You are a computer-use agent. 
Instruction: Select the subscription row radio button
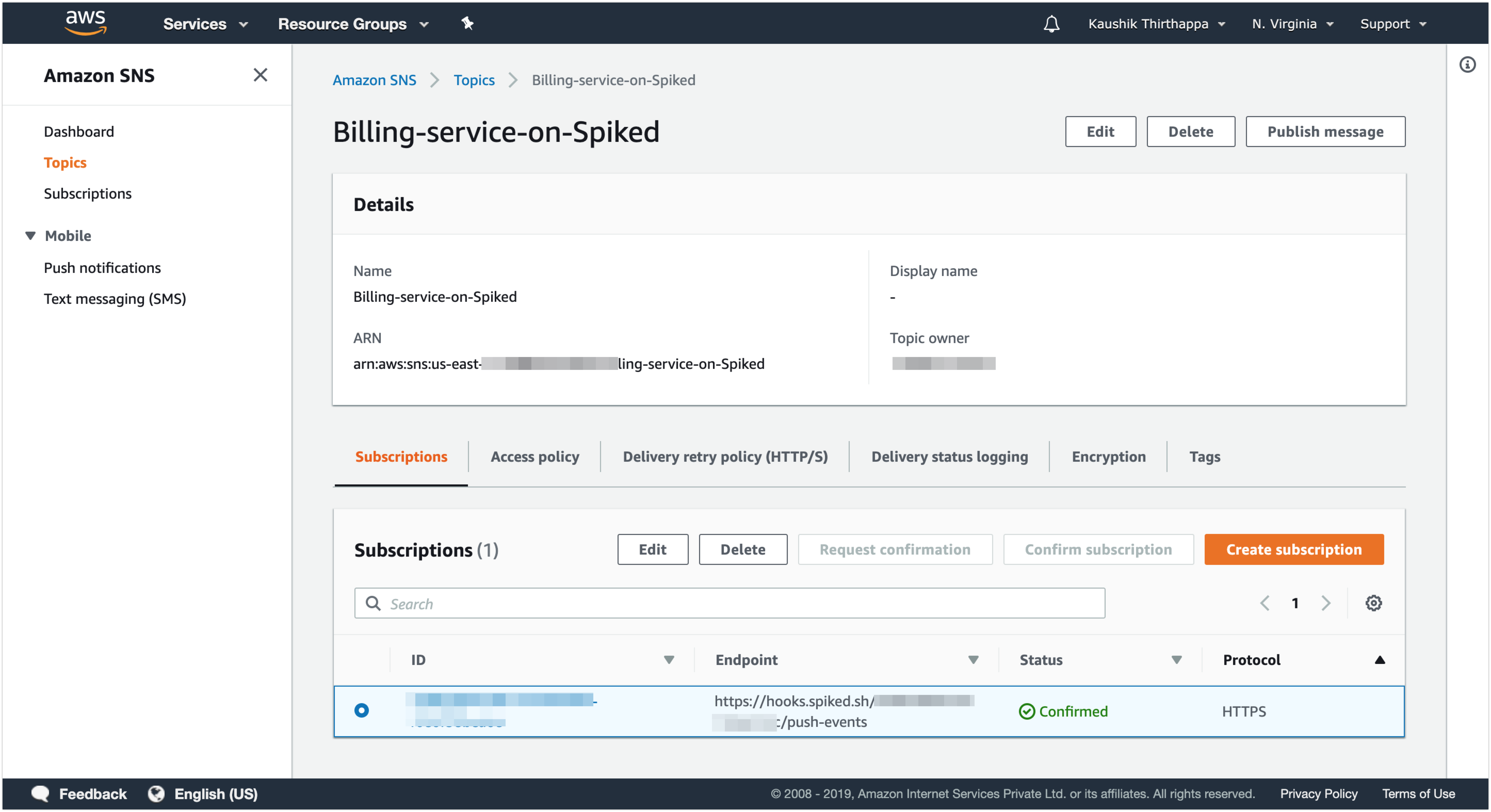pyautogui.click(x=361, y=710)
